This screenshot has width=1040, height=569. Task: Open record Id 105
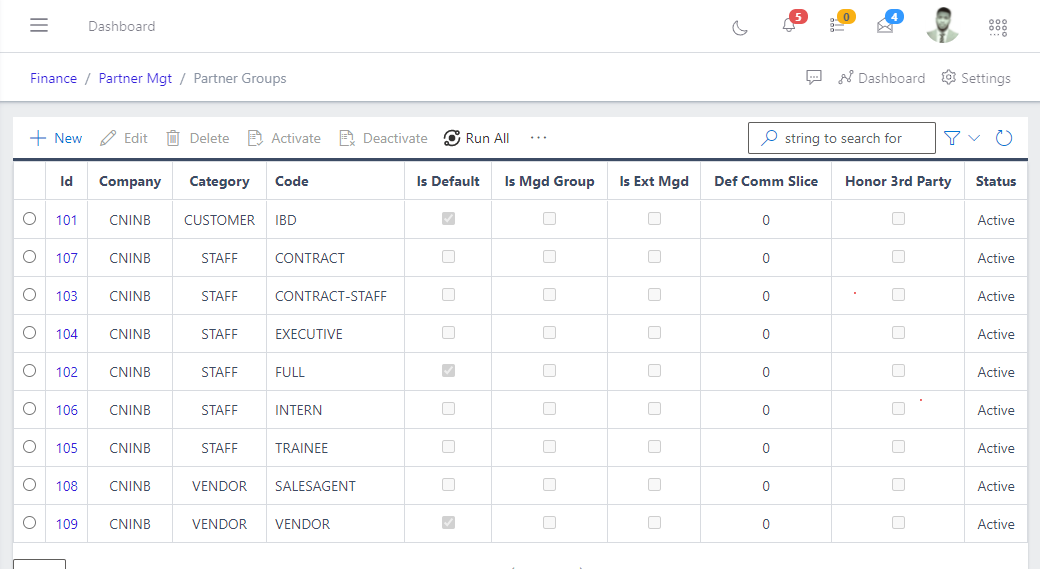66,448
